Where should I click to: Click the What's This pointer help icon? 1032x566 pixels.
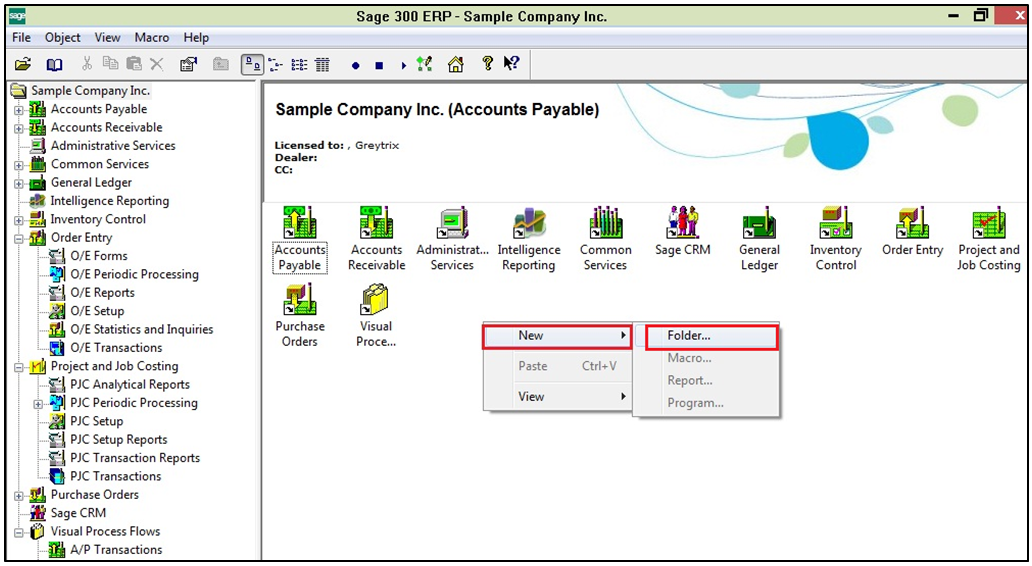tap(511, 63)
